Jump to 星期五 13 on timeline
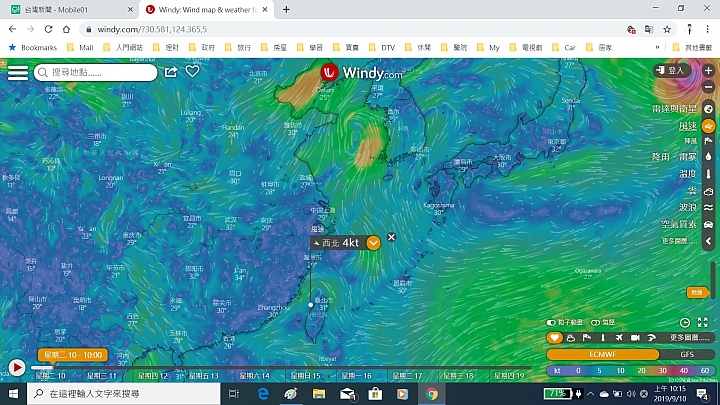The height and width of the screenshot is (405, 720). click(203, 376)
